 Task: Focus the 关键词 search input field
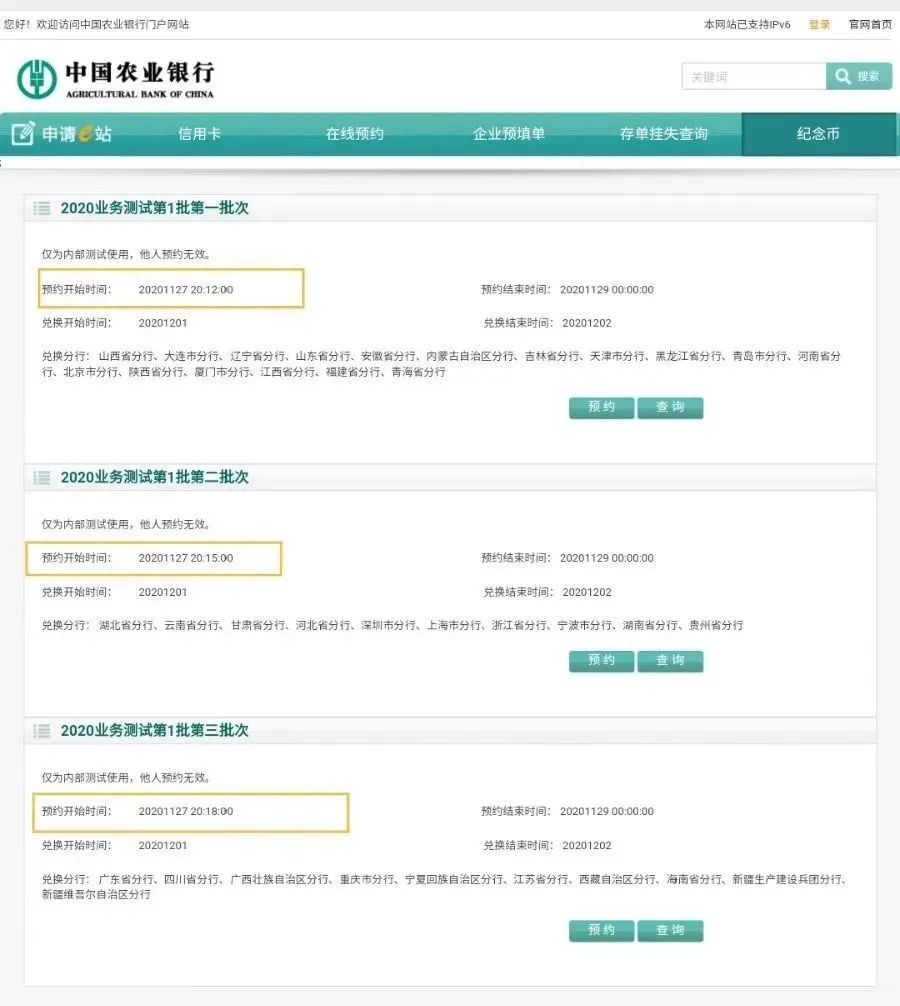753,77
